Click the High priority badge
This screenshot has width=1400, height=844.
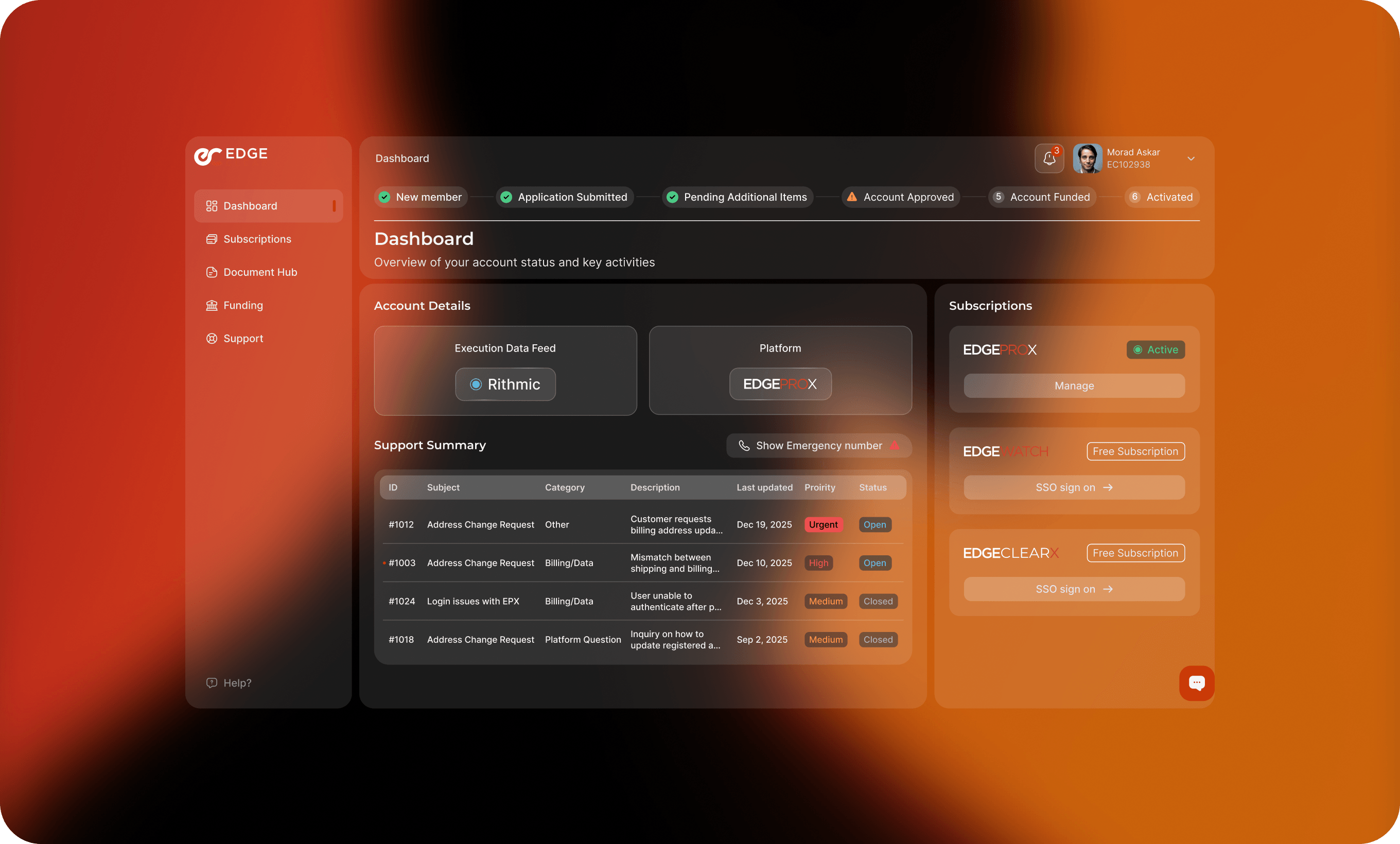coord(819,563)
